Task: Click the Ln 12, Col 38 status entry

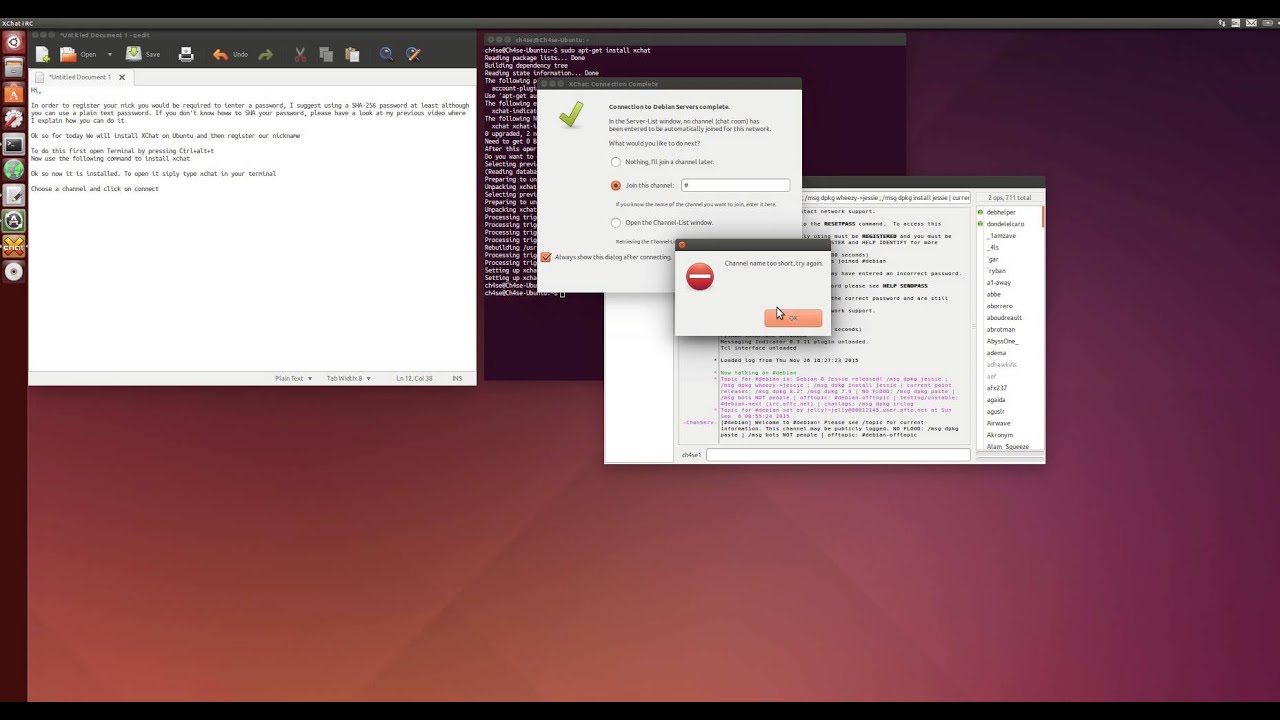Action: click(x=414, y=378)
